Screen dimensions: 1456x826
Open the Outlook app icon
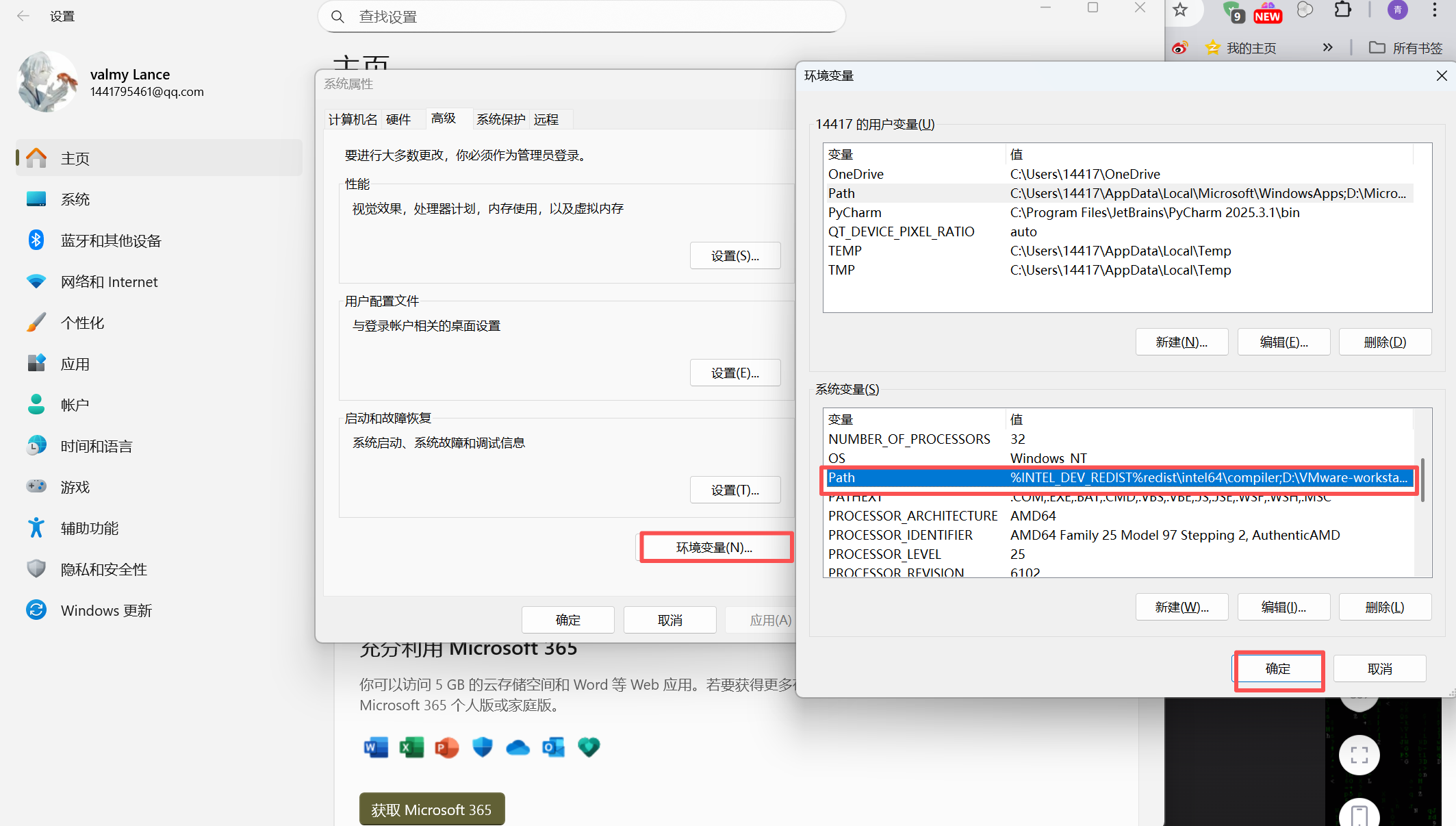click(x=553, y=747)
